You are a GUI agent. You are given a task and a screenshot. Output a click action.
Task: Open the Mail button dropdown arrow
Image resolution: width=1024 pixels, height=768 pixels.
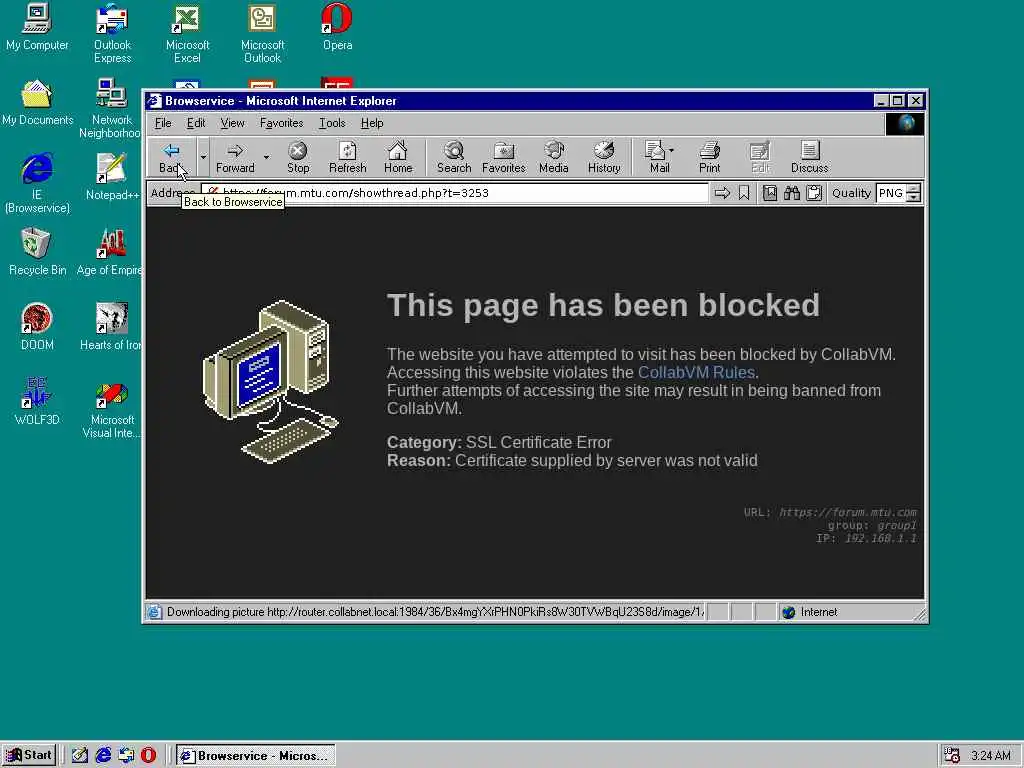[x=671, y=151]
